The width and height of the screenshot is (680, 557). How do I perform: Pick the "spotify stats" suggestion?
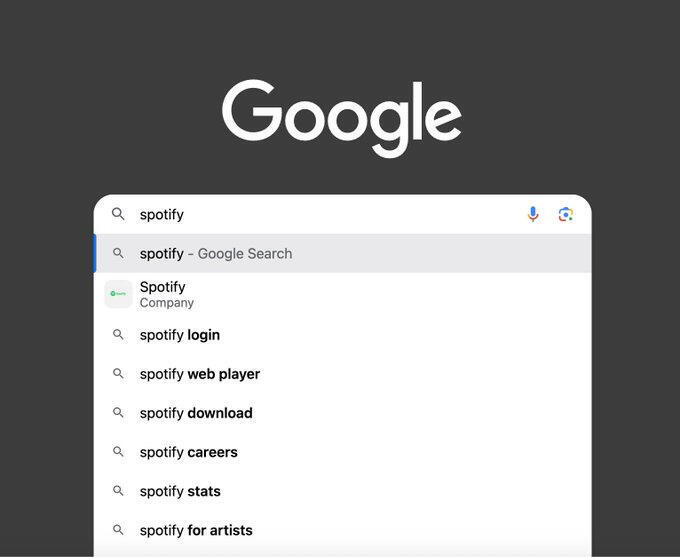click(180, 491)
